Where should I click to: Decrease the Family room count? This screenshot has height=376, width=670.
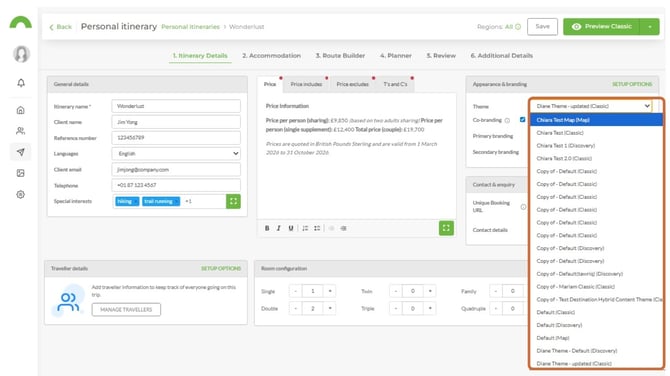[496, 291]
